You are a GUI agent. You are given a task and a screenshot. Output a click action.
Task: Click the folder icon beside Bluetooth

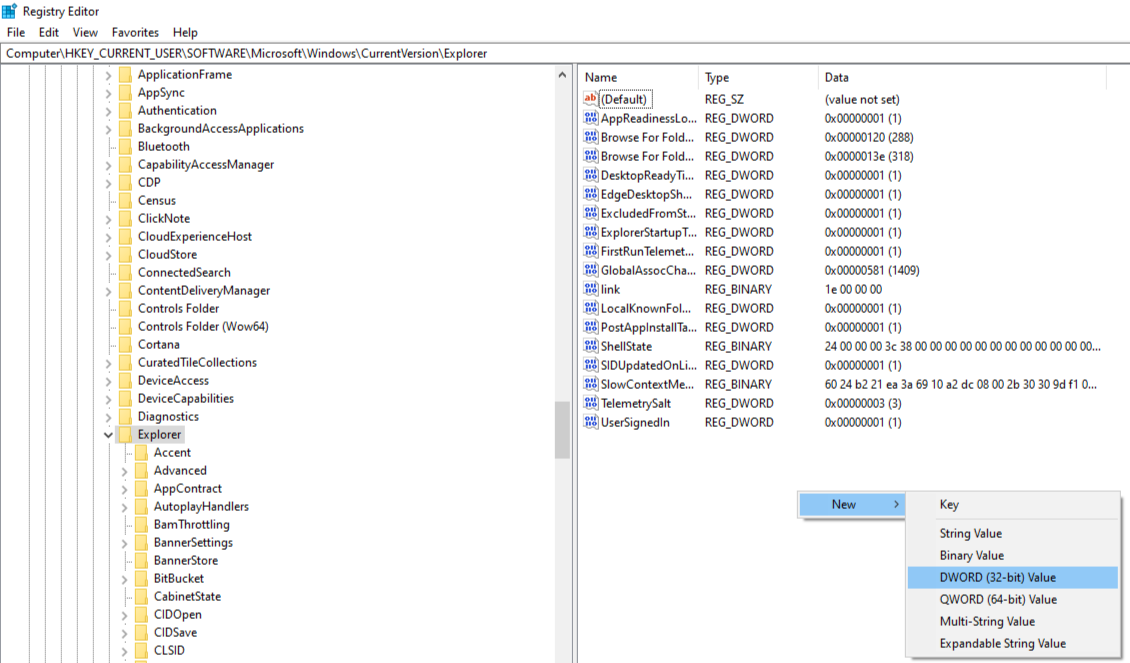125,146
